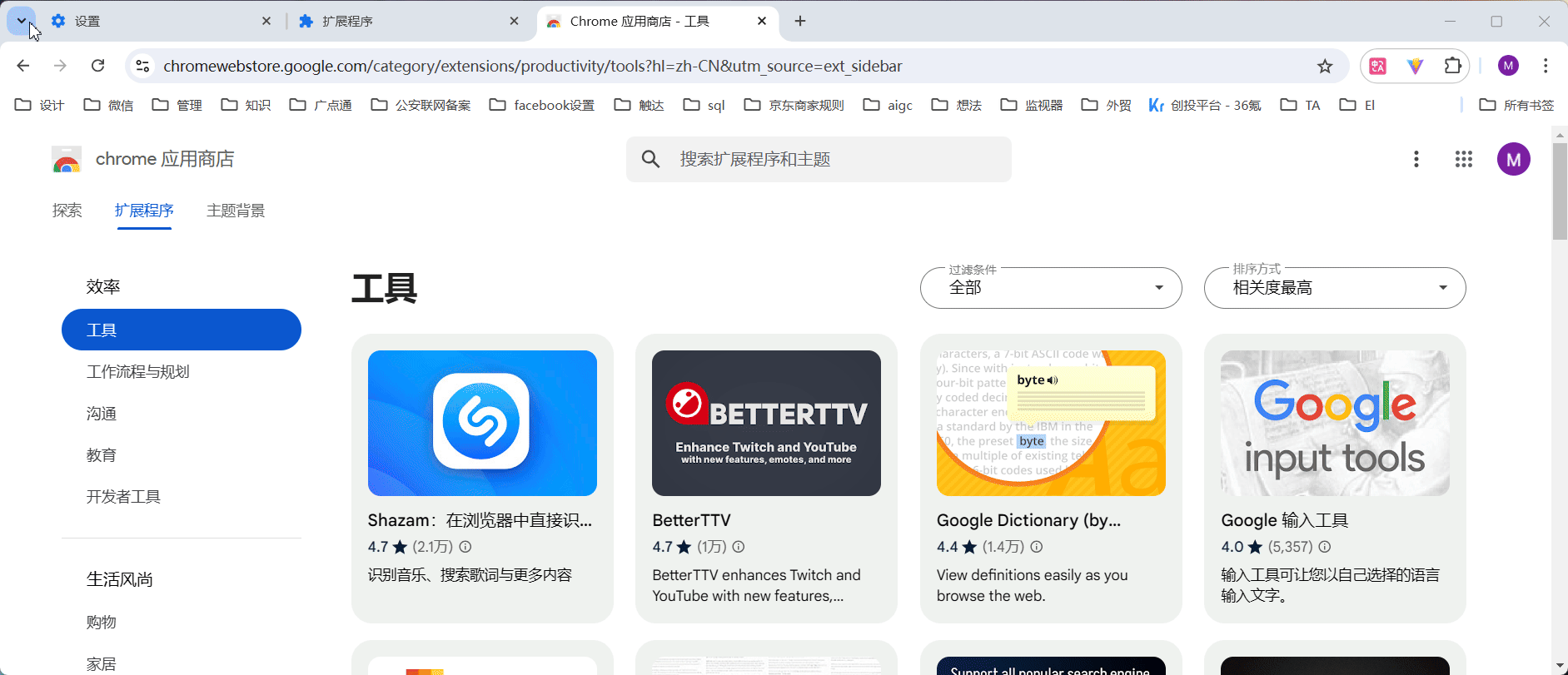Close the Chrome 应用商店 tab
1568x675 pixels.
pos(762,22)
